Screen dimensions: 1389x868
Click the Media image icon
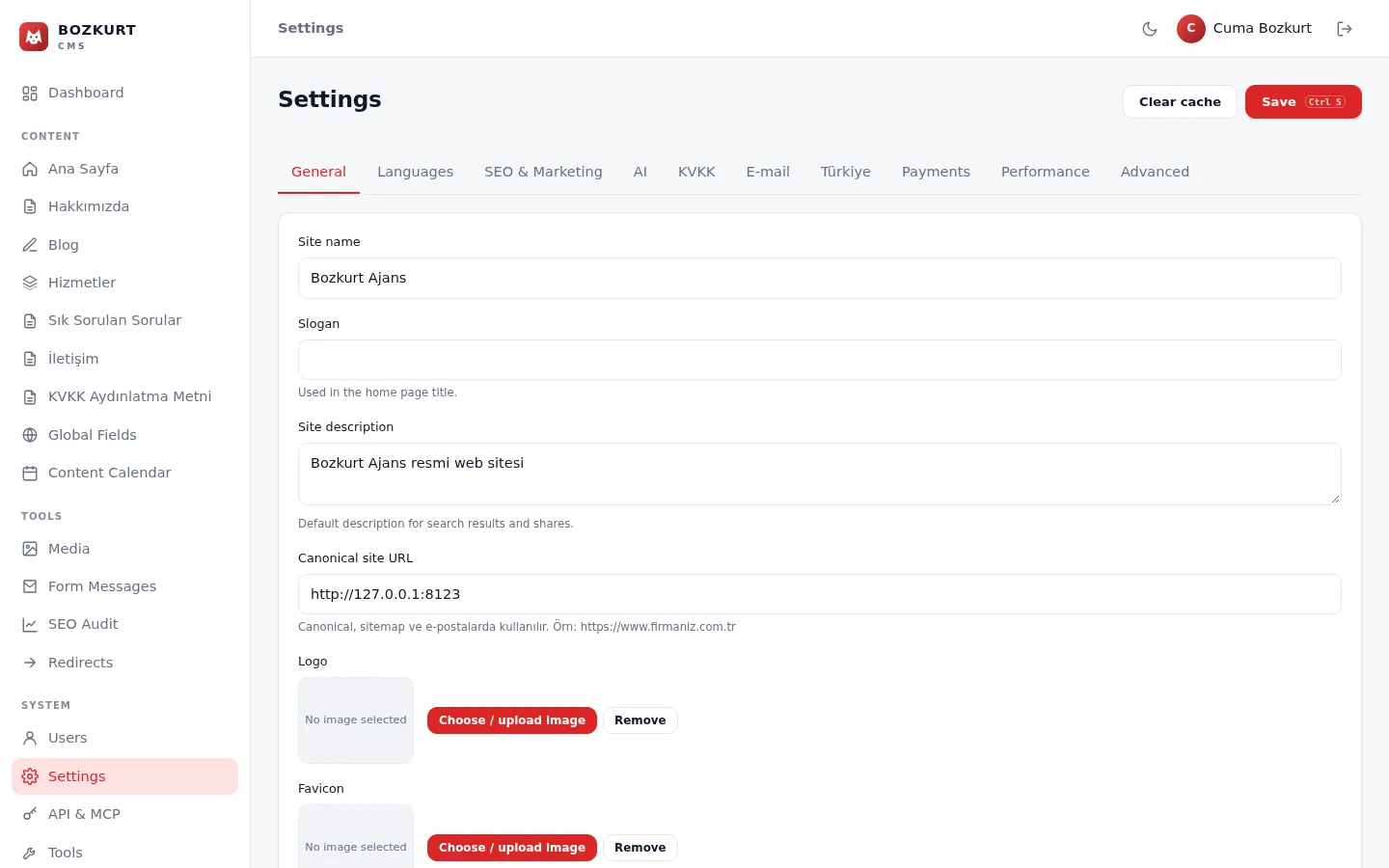pyautogui.click(x=30, y=549)
